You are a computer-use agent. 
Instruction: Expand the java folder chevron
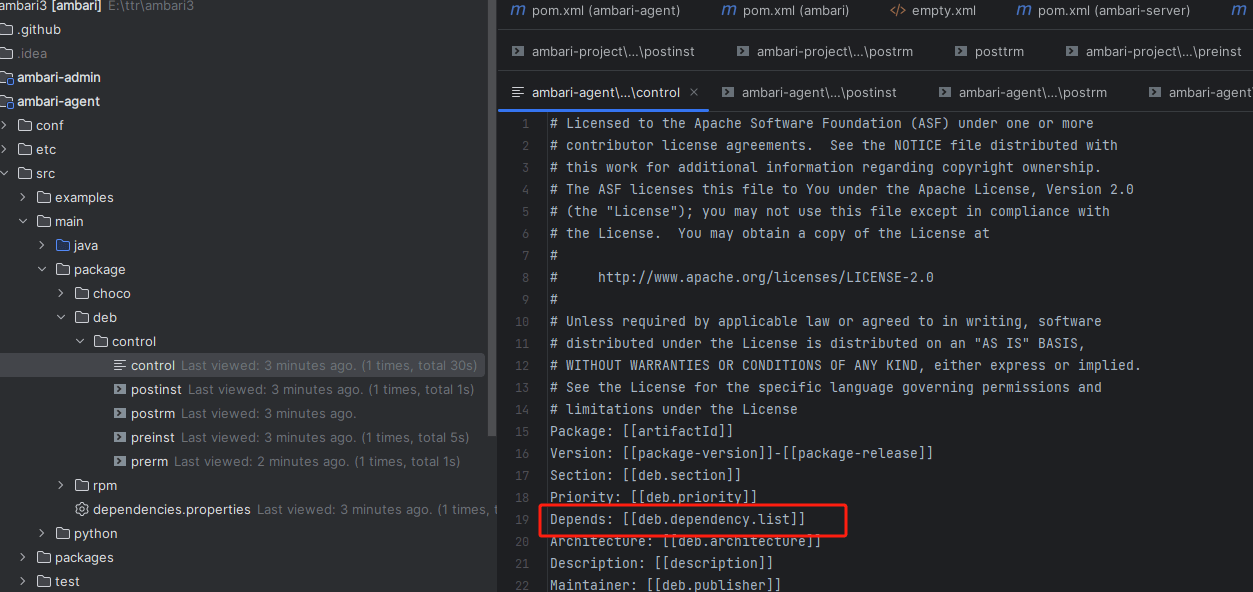click(42, 245)
